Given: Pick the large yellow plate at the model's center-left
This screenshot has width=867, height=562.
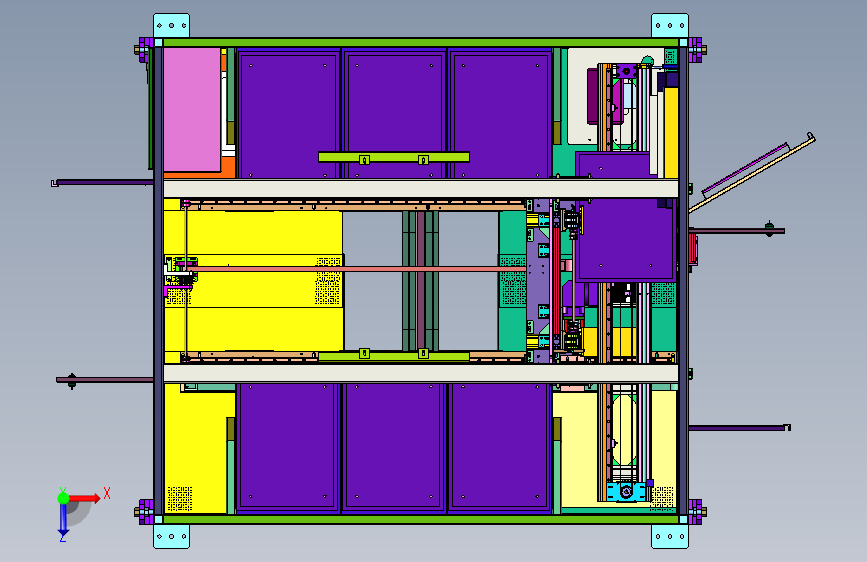Looking at the screenshot, I should 254,280.
